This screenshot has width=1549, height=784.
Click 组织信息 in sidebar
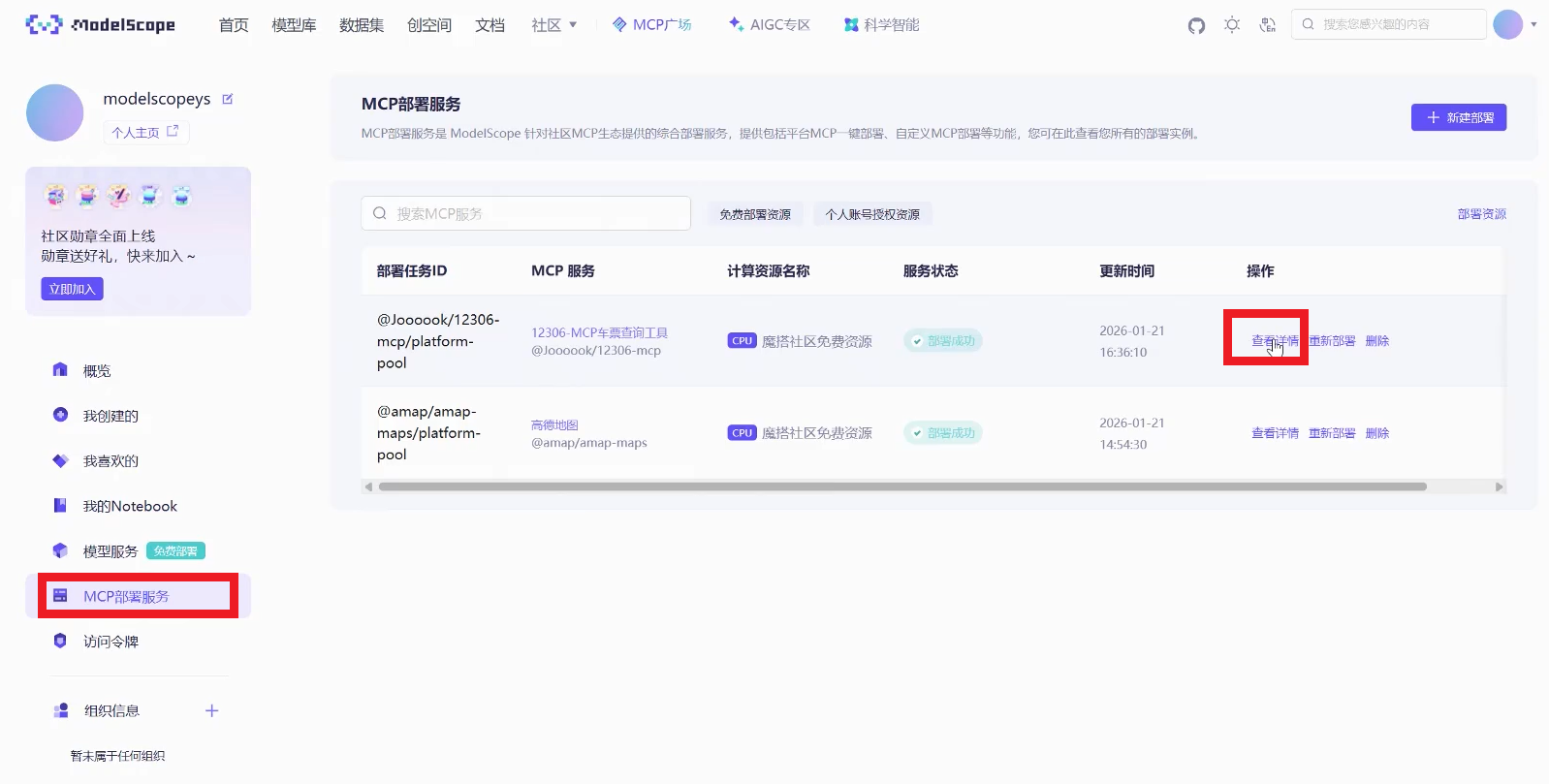(111, 710)
